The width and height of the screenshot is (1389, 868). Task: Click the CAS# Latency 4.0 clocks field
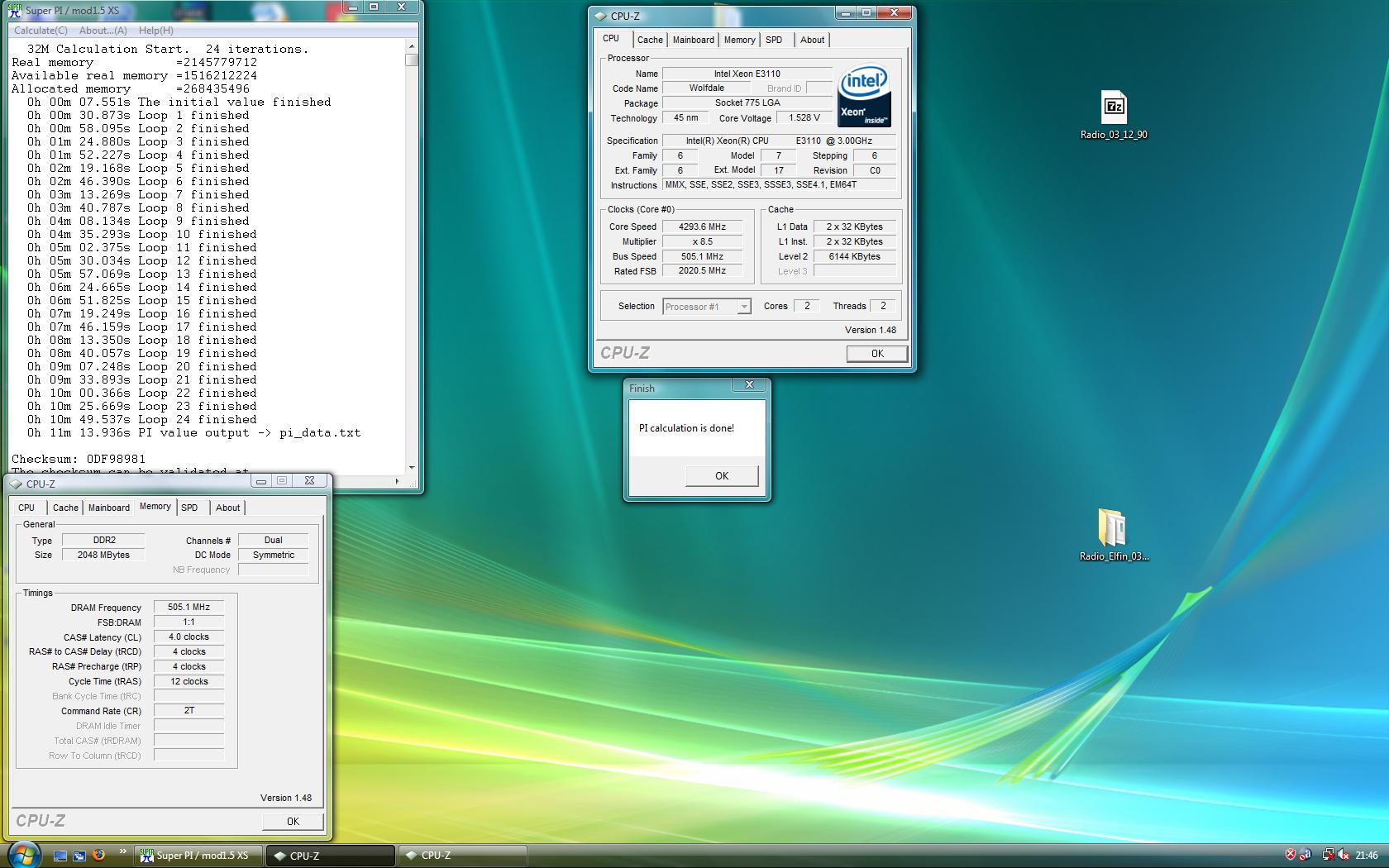[189, 637]
